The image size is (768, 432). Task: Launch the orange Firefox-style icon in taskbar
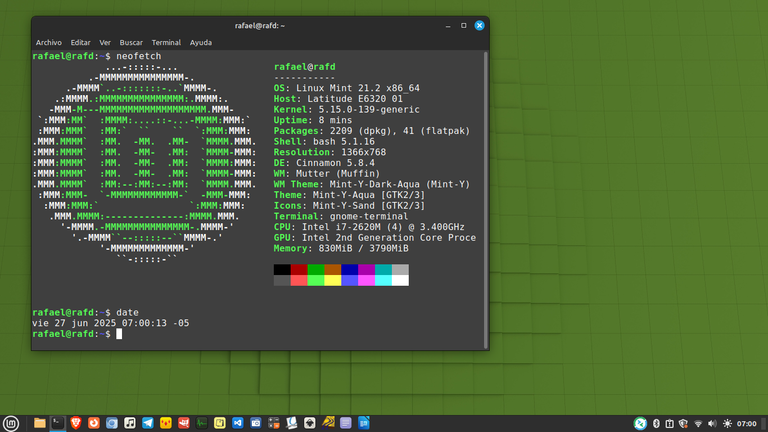[94, 423]
